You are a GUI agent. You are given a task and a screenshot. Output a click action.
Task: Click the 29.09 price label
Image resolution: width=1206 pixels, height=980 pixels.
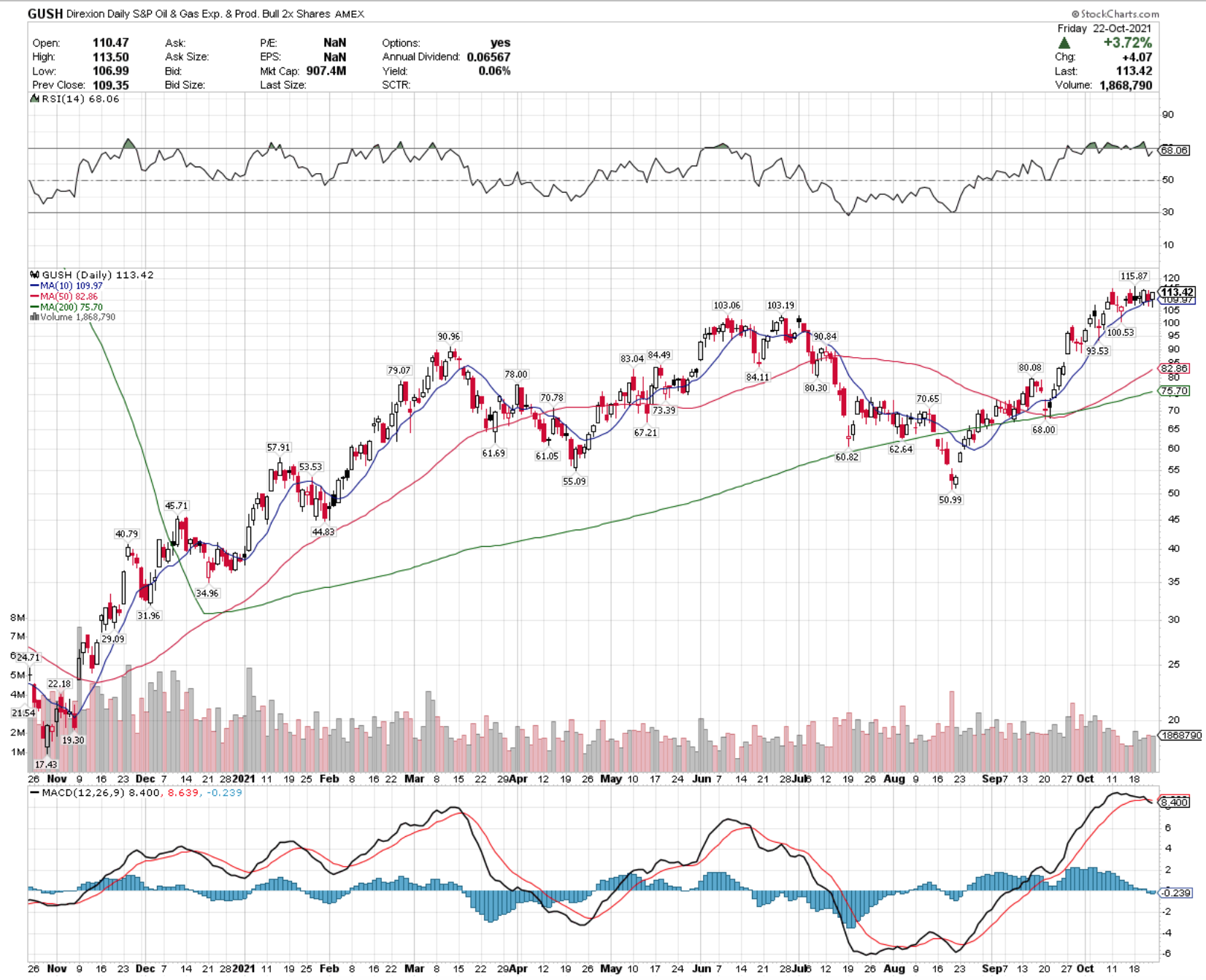[x=113, y=640]
